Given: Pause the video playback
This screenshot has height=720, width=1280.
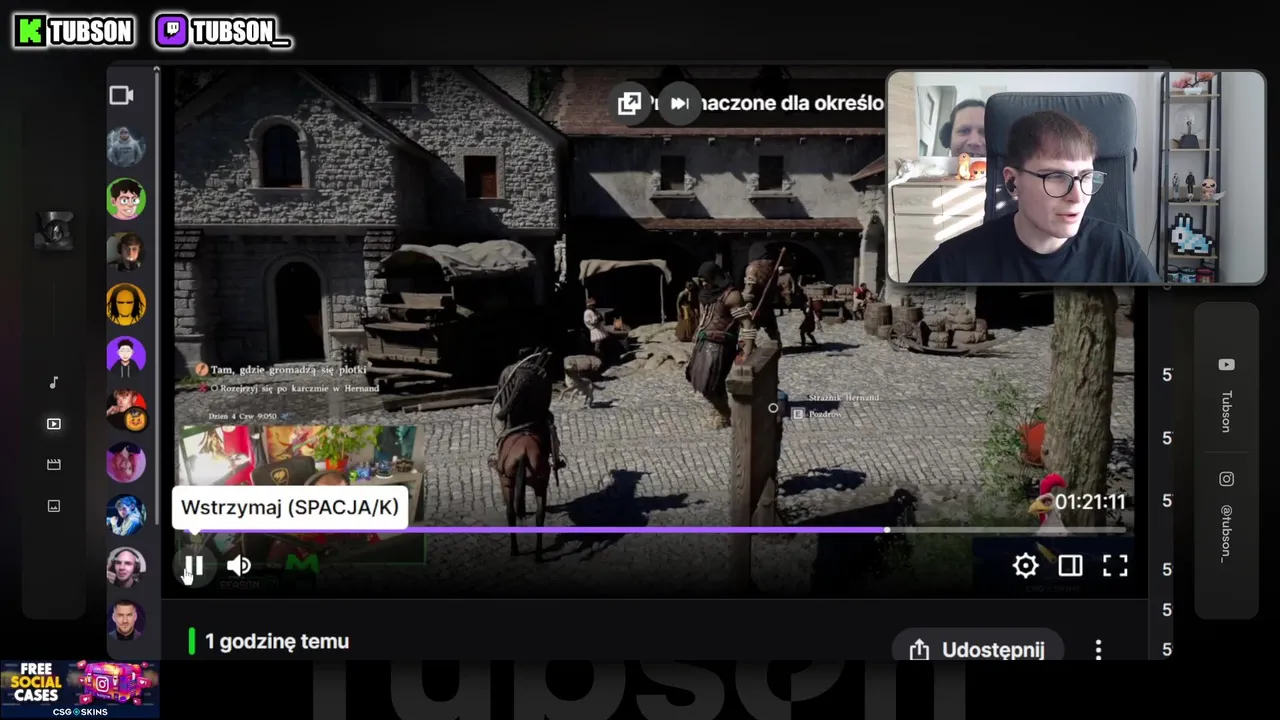Looking at the screenshot, I should click(194, 566).
